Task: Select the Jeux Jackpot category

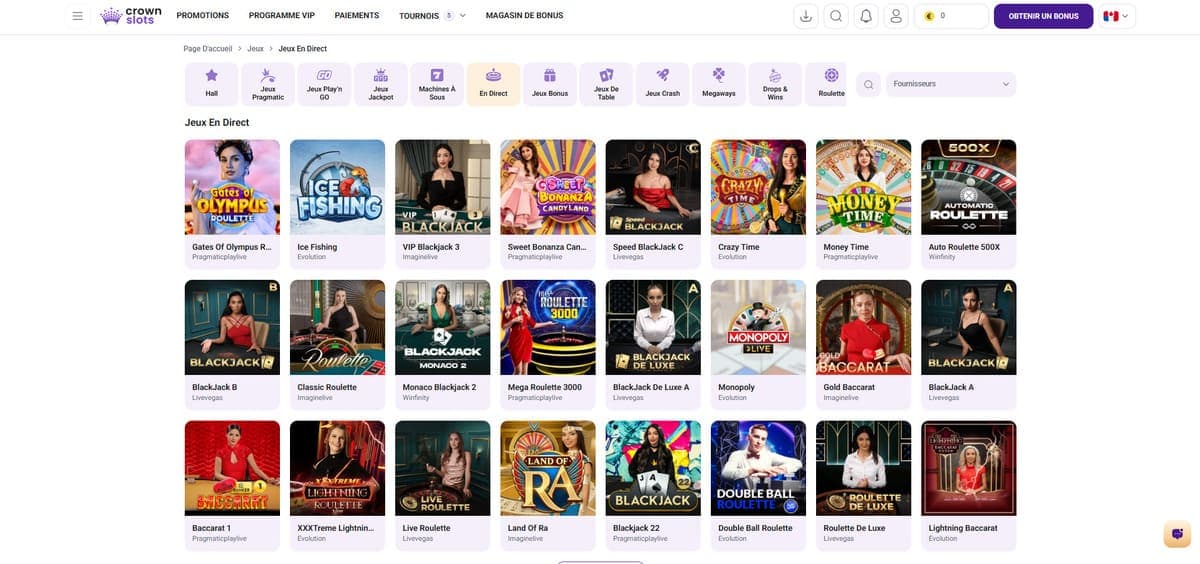Action: pos(381,84)
